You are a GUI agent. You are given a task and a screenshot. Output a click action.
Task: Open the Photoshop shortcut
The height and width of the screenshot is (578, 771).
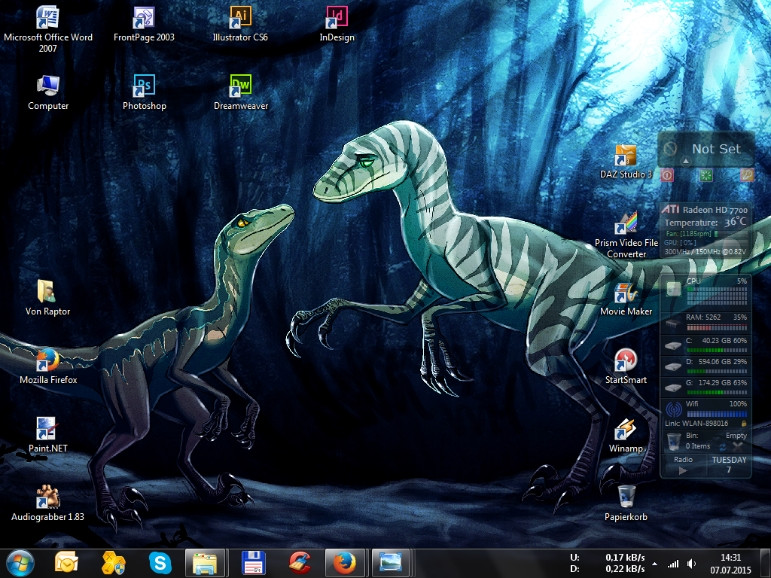click(144, 92)
